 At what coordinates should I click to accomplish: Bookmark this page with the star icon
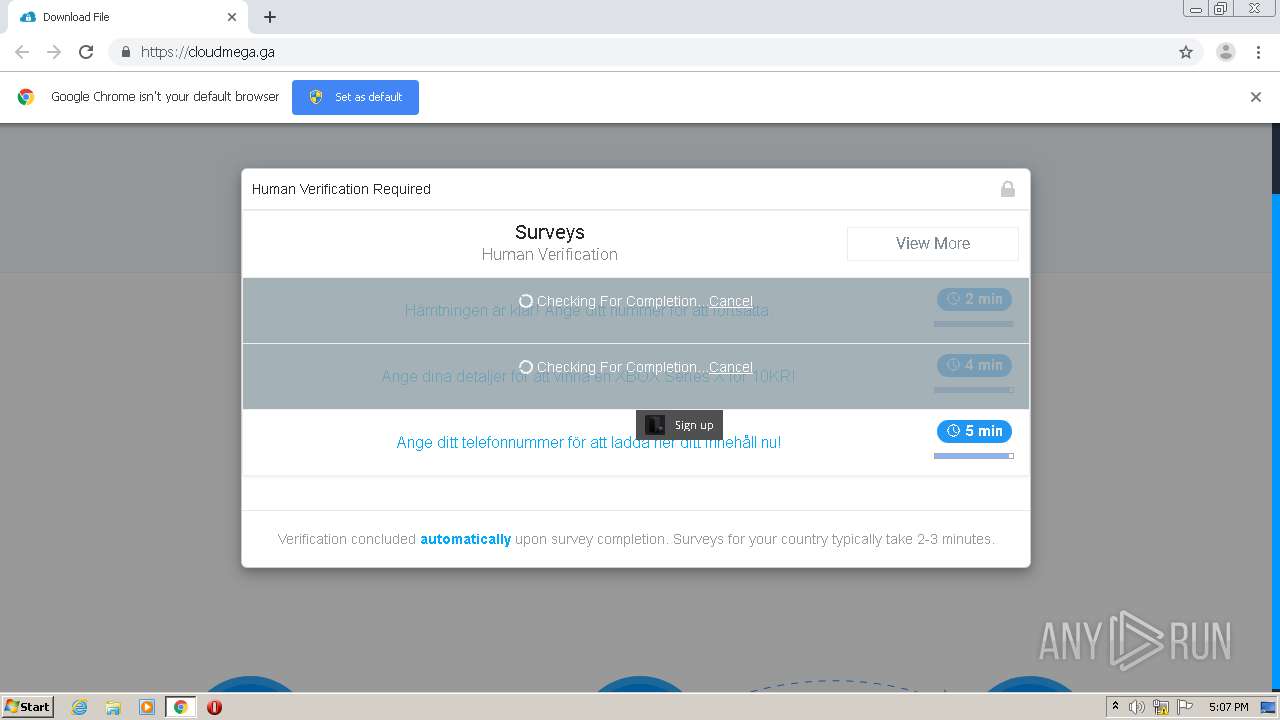pyautogui.click(x=1186, y=52)
